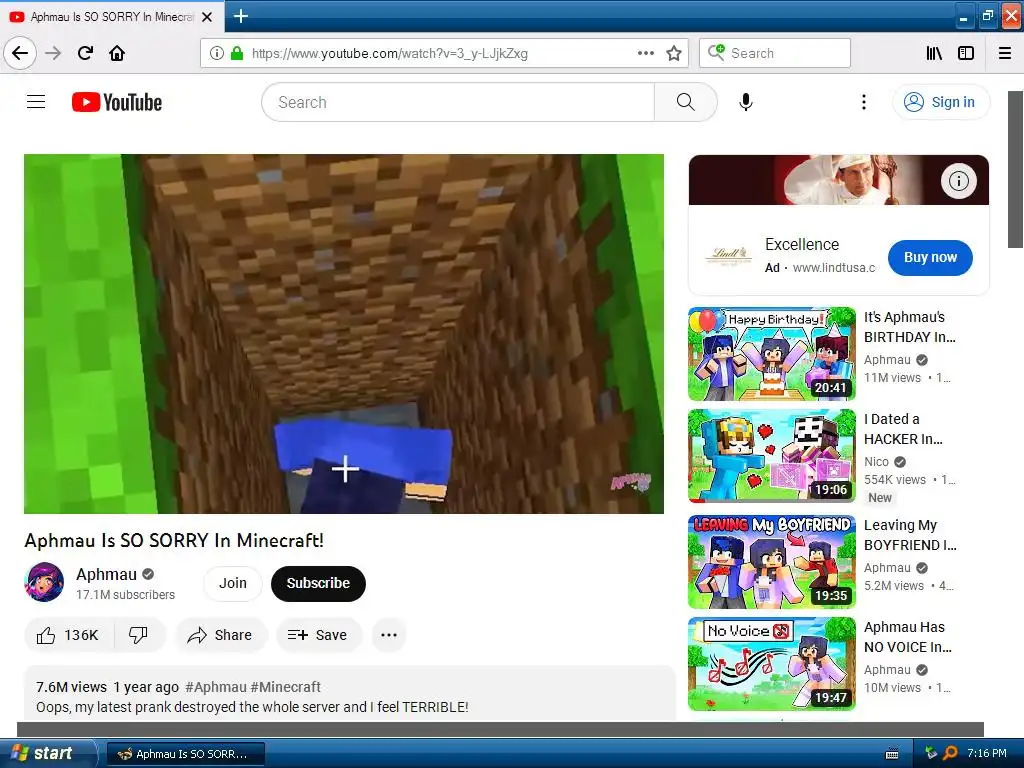The height and width of the screenshot is (768, 1024).
Task: Open the No Voice video thumbnail
Action: point(772,664)
